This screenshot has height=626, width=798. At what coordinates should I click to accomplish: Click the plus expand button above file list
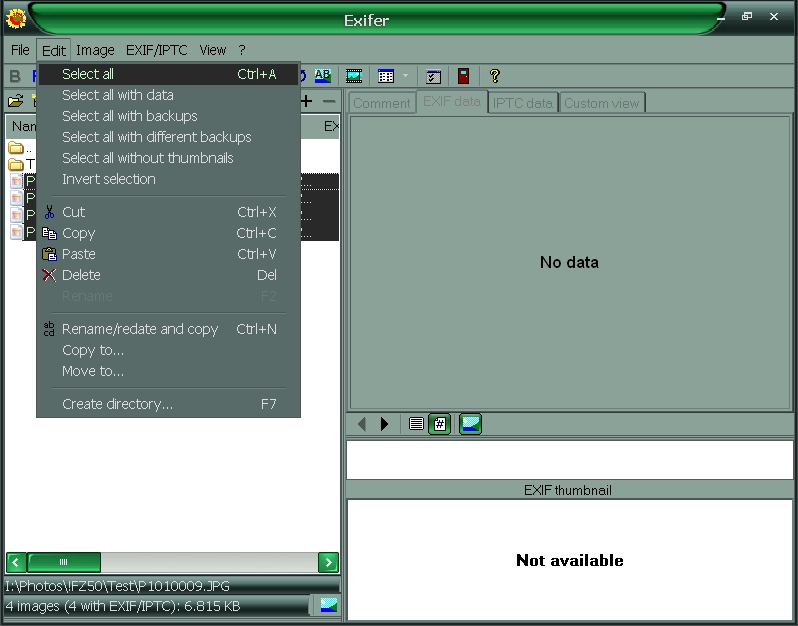(x=306, y=101)
